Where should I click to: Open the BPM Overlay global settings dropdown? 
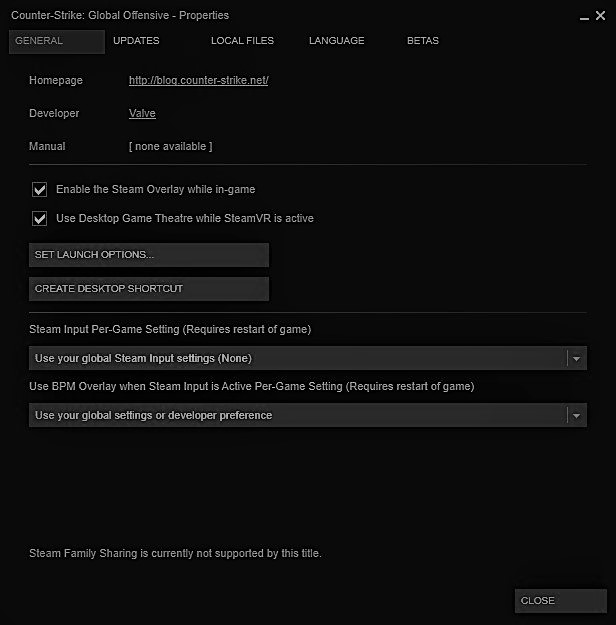click(308, 415)
